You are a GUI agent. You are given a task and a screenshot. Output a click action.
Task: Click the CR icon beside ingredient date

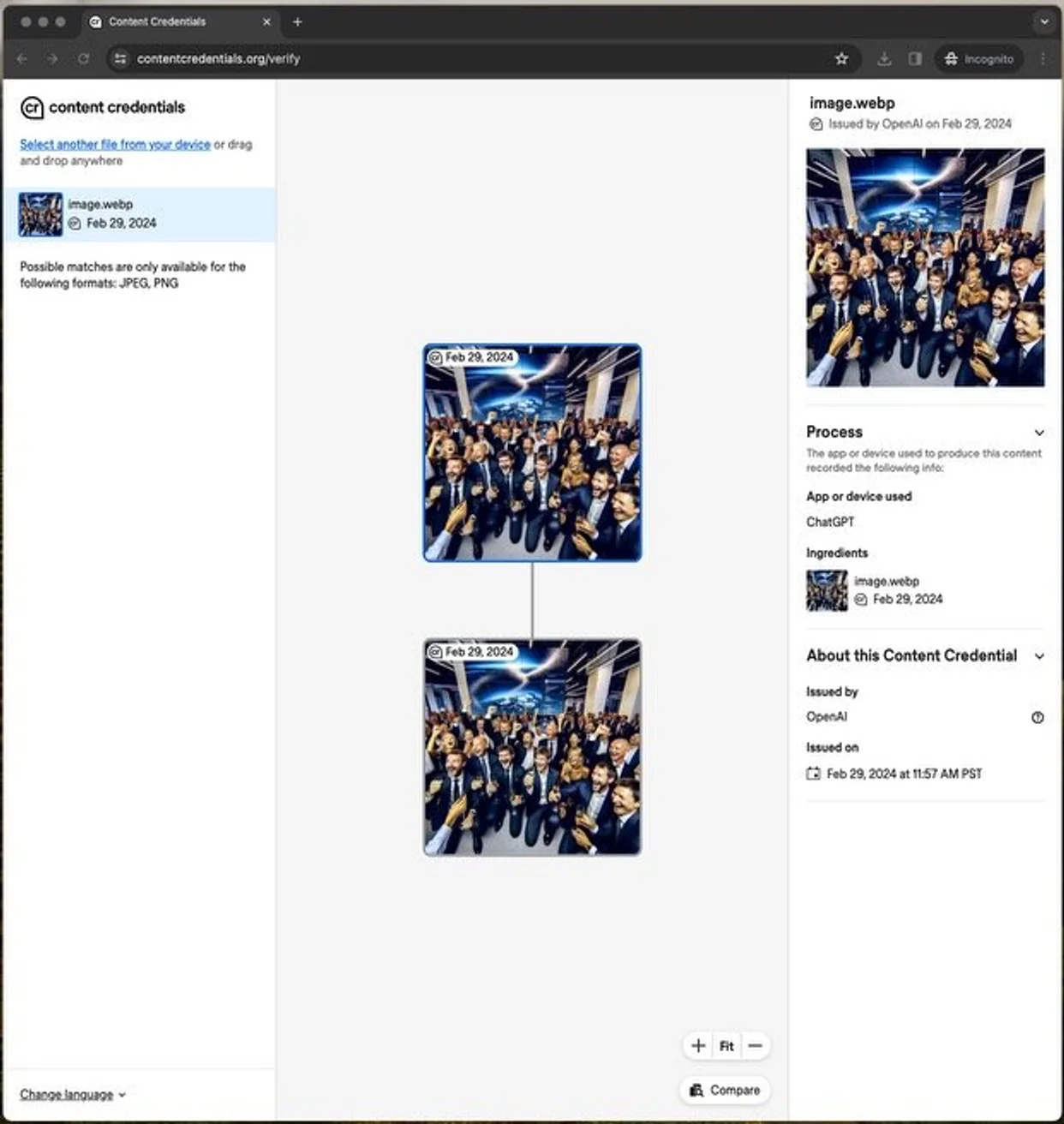pyautogui.click(x=861, y=600)
